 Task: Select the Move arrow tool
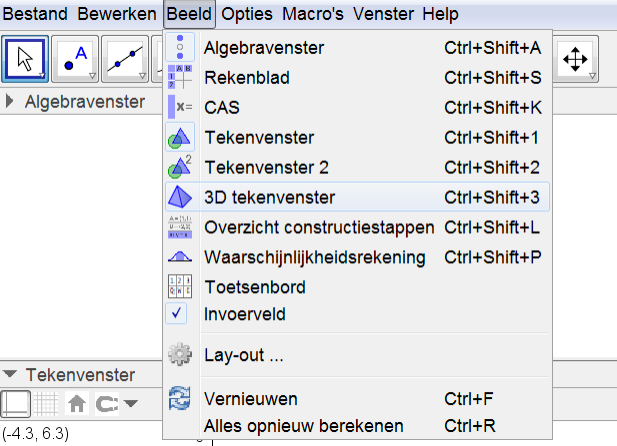(25, 59)
